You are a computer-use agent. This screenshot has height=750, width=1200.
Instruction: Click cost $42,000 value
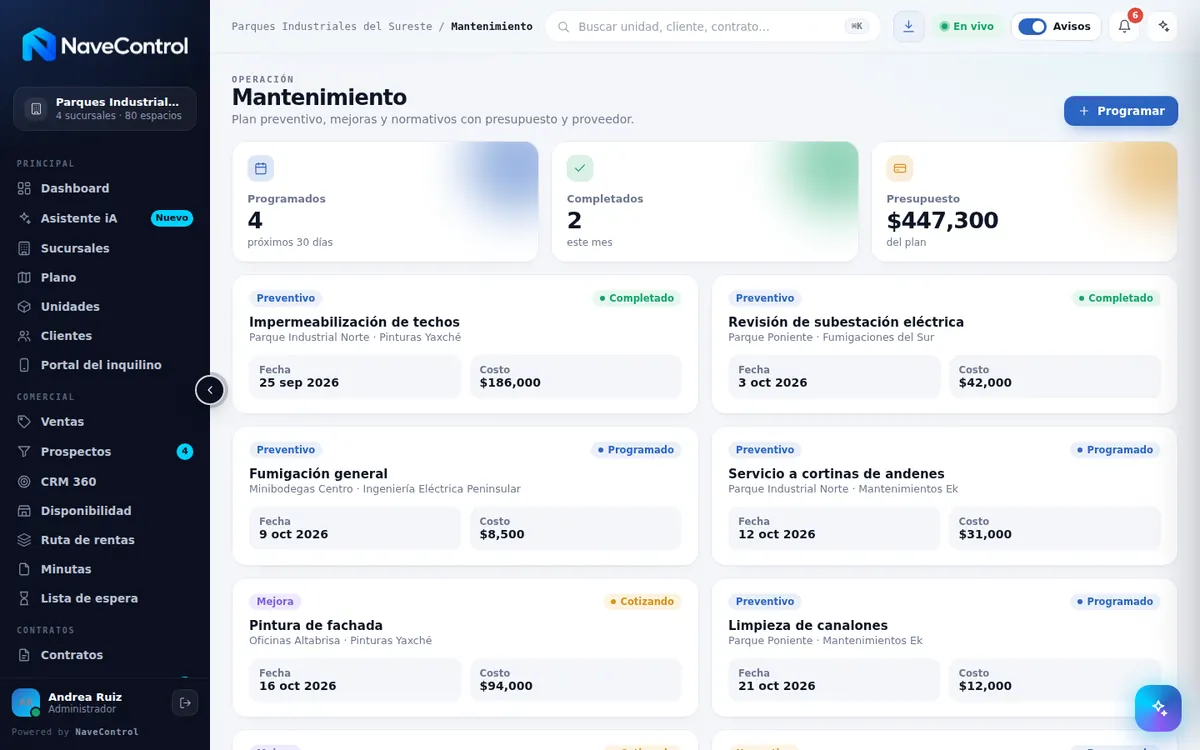click(x=985, y=383)
